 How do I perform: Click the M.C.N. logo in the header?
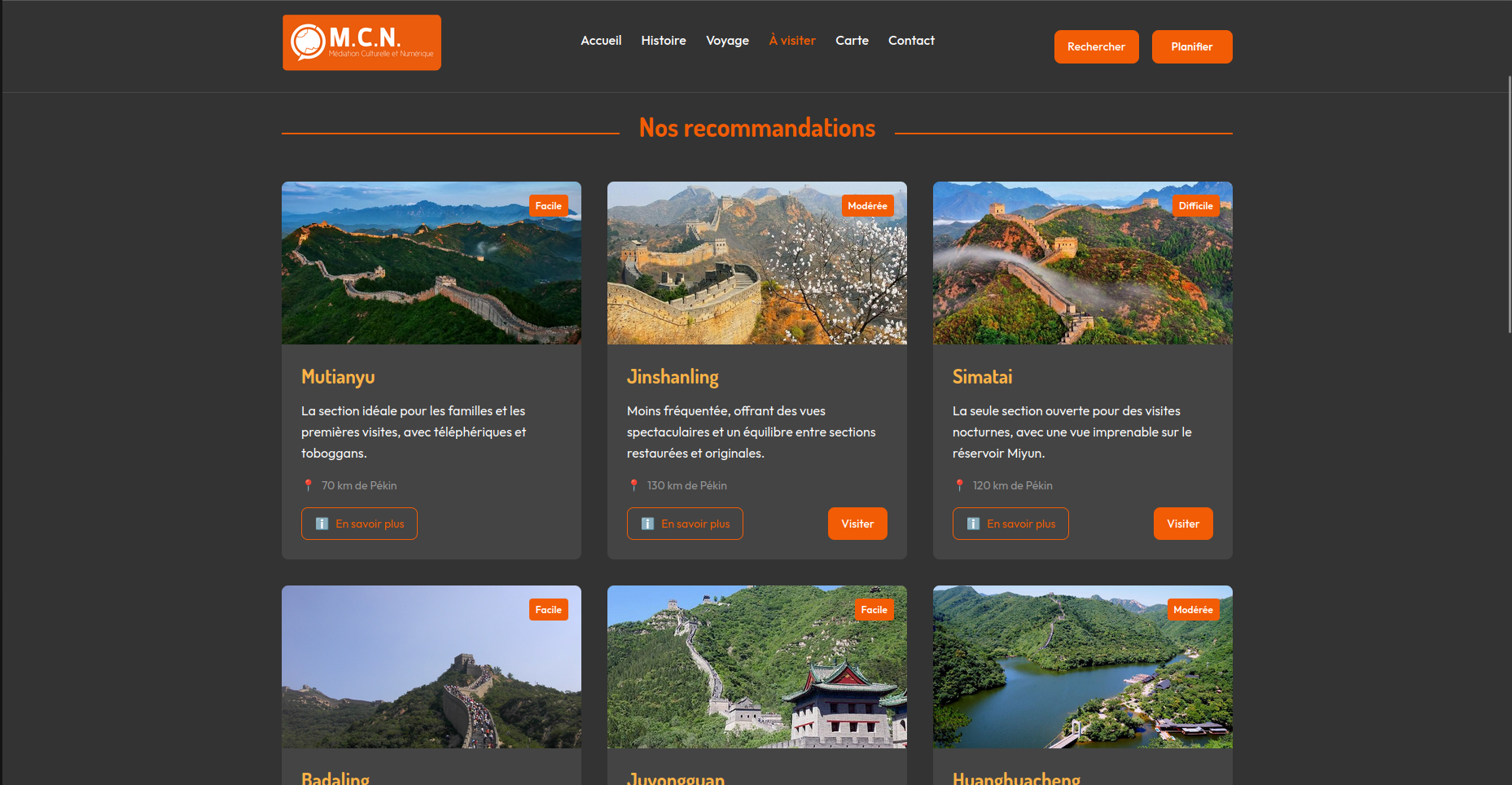coord(362,42)
